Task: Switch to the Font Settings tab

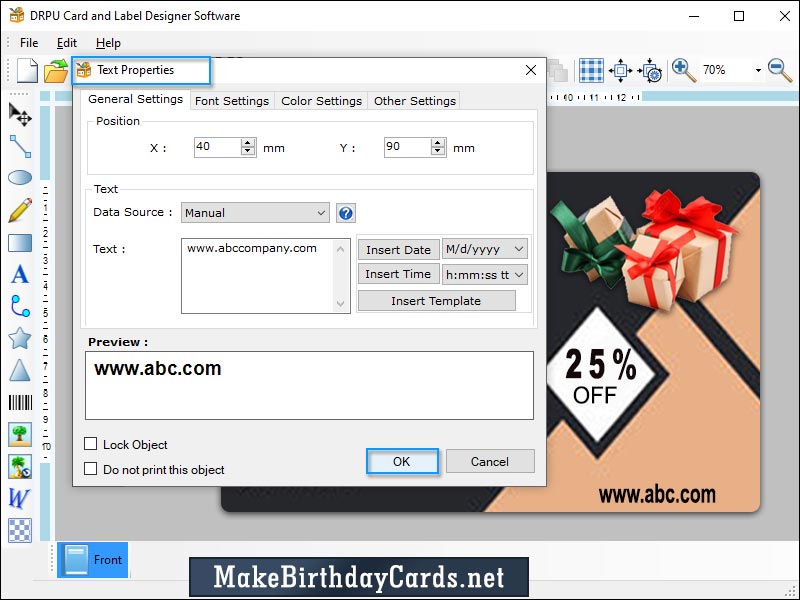Action: pos(231,100)
